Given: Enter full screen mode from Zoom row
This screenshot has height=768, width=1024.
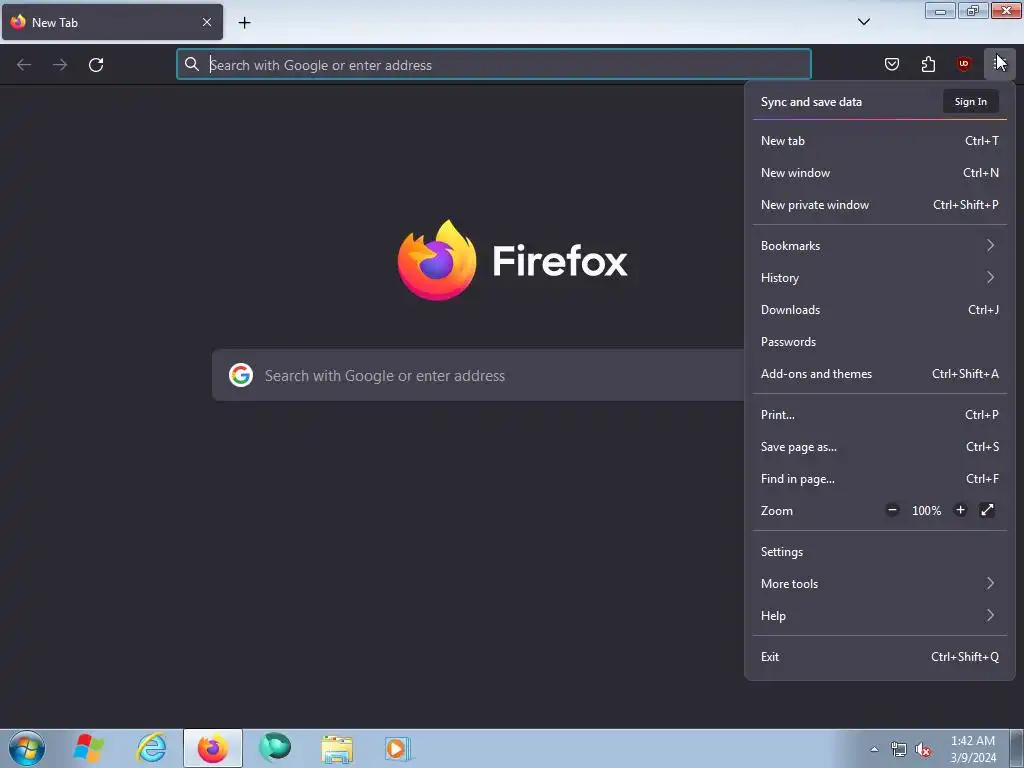Looking at the screenshot, I should click(x=987, y=510).
